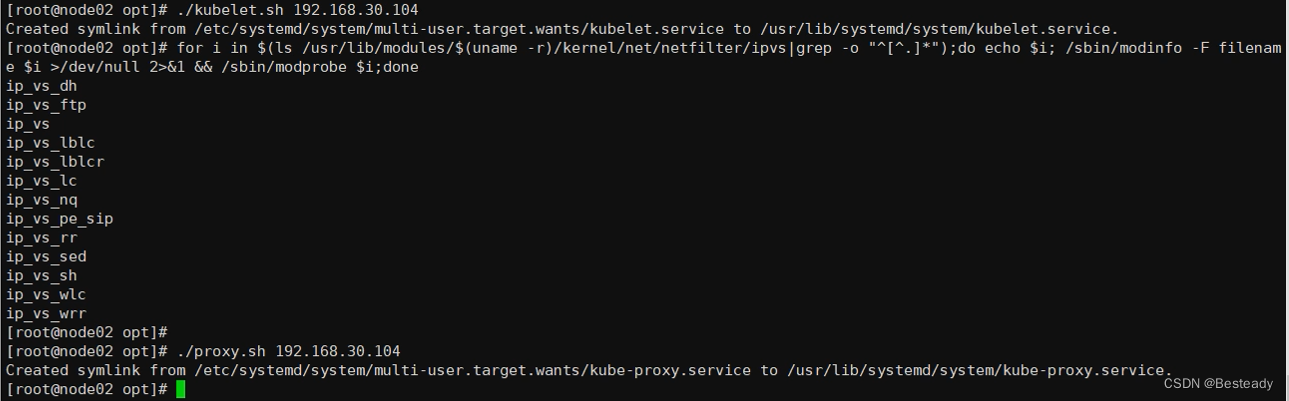Viewport: 1289px width, 401px height.
Task: Click the /usr/lib/systemd/system/kube-proxy.service path
Action: coord(979,370)
